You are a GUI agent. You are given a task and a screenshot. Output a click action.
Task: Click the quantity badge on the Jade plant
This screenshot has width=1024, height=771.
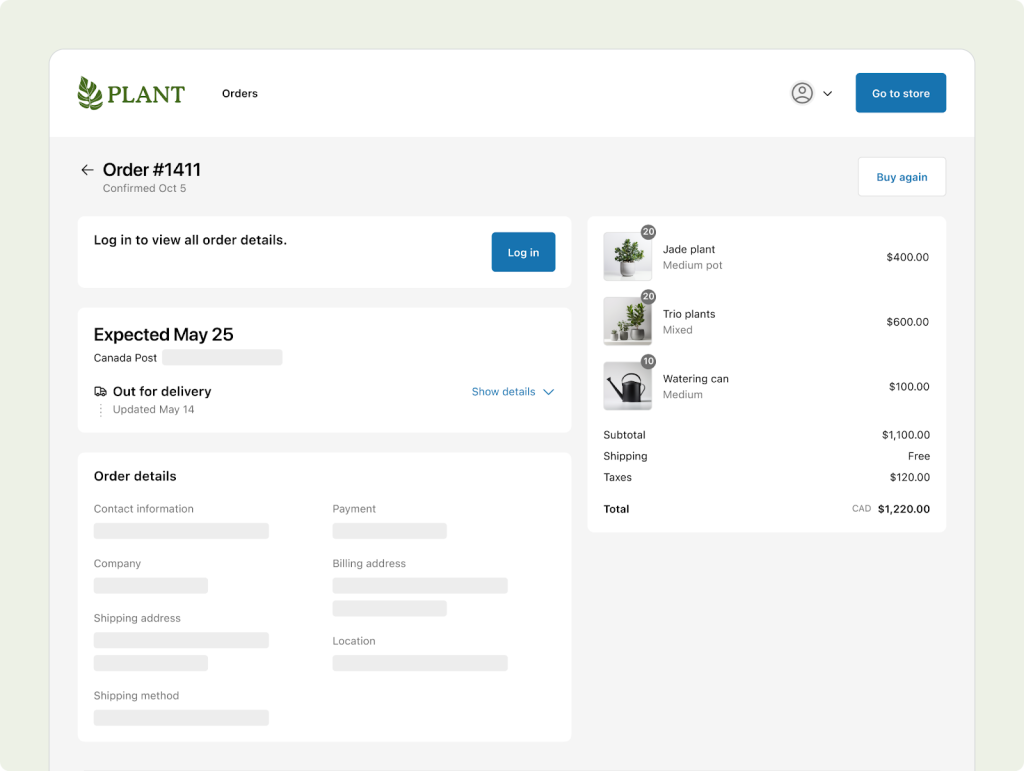[648, 232]
